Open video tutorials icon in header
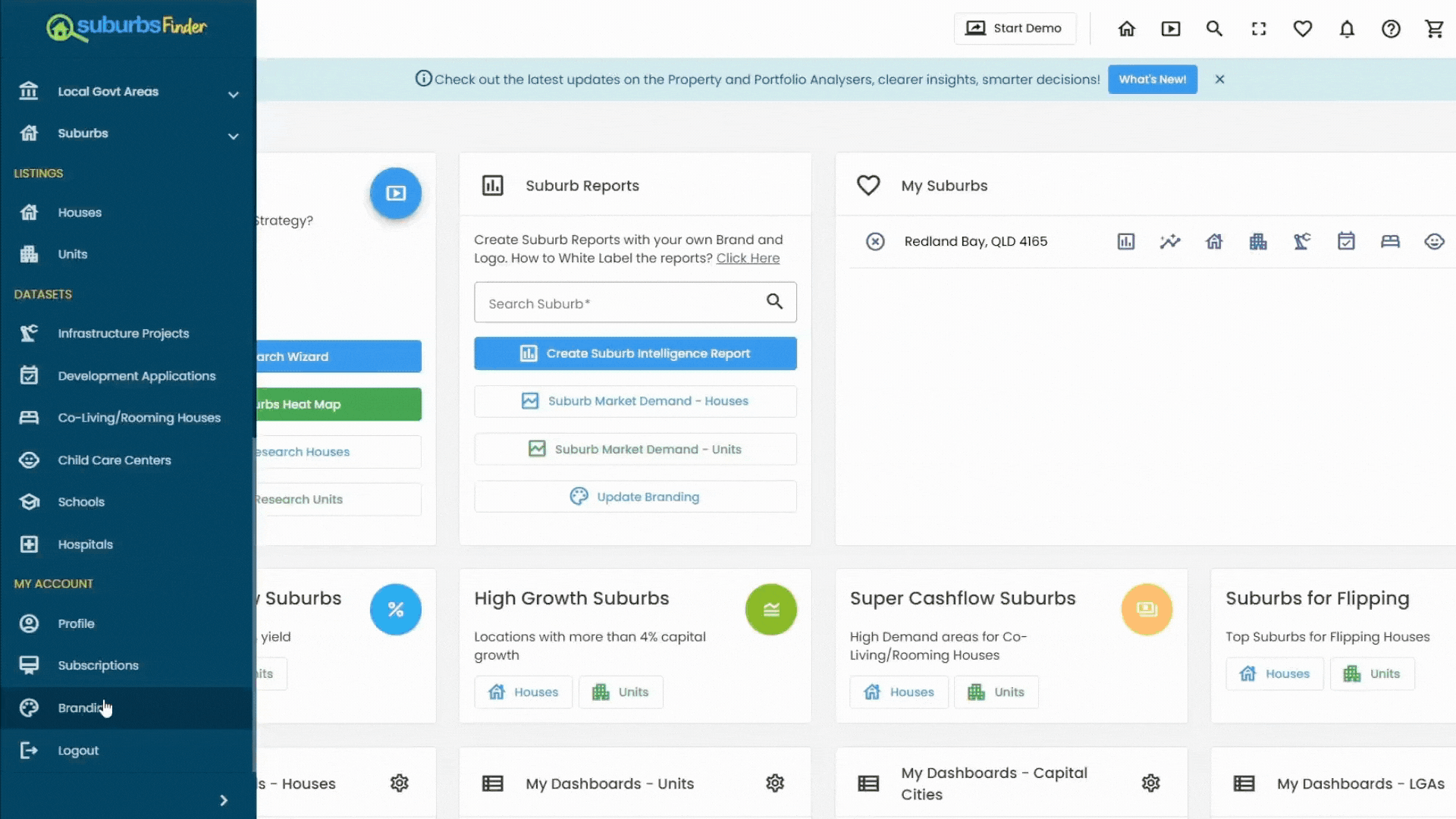The image size is (1456, 819). pos(1171,29)
